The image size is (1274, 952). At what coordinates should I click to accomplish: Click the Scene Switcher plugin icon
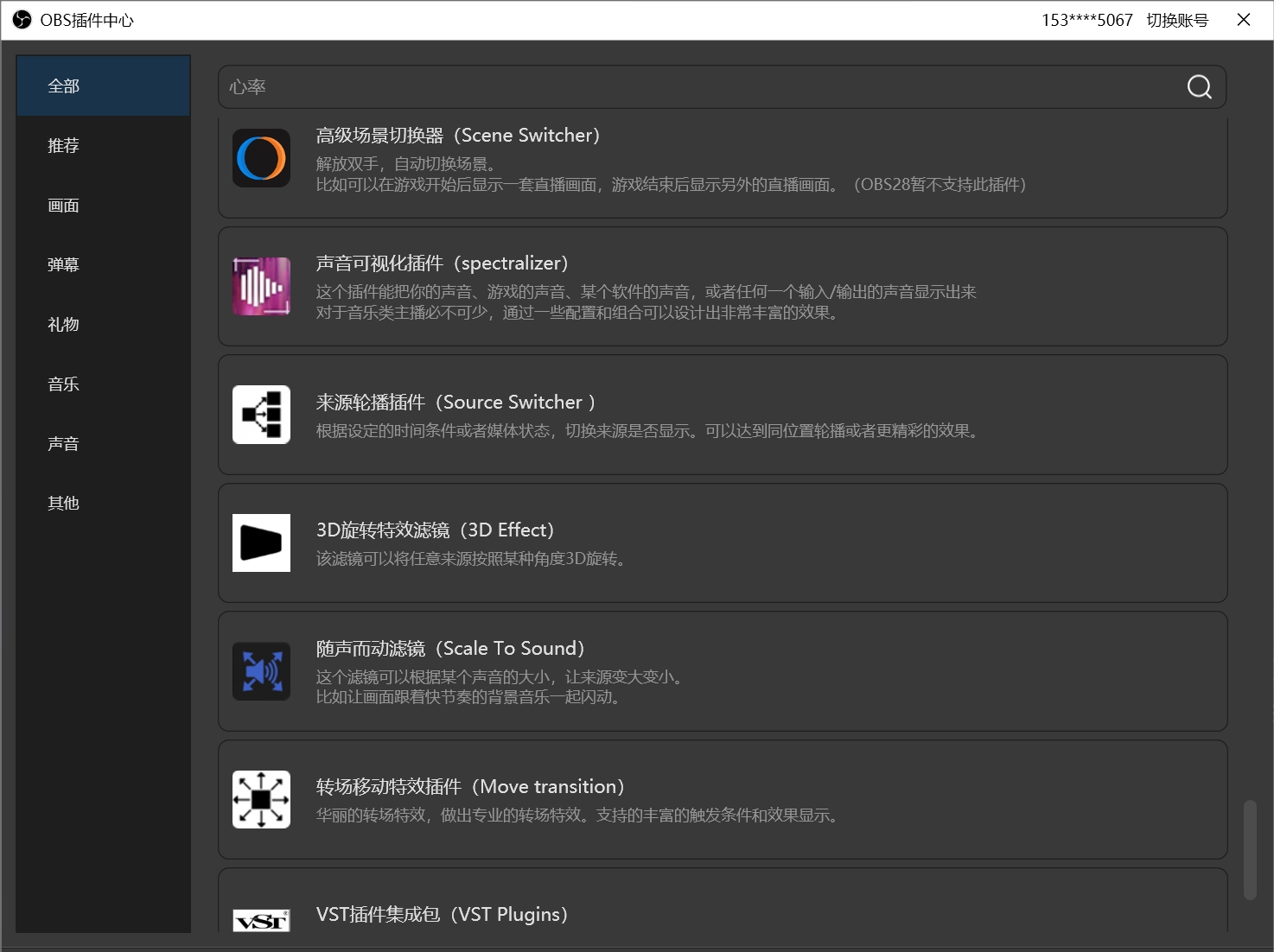coord(261,158)
